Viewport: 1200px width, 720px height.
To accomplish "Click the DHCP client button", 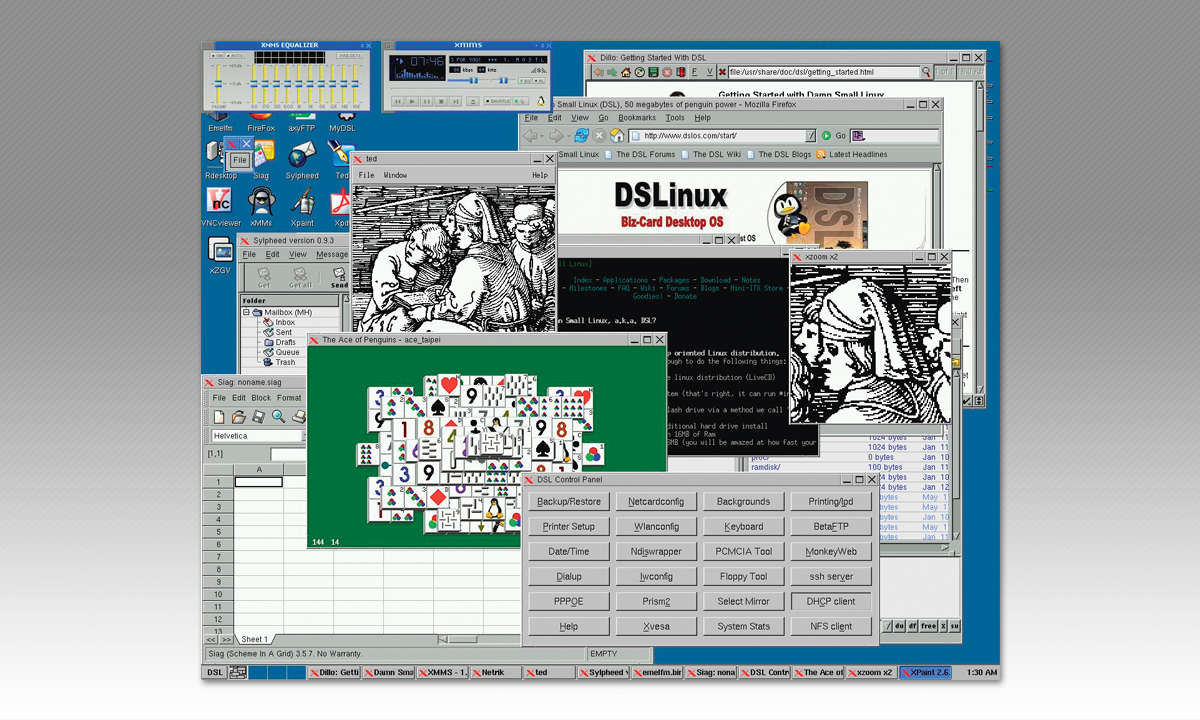I will [831, 601].
